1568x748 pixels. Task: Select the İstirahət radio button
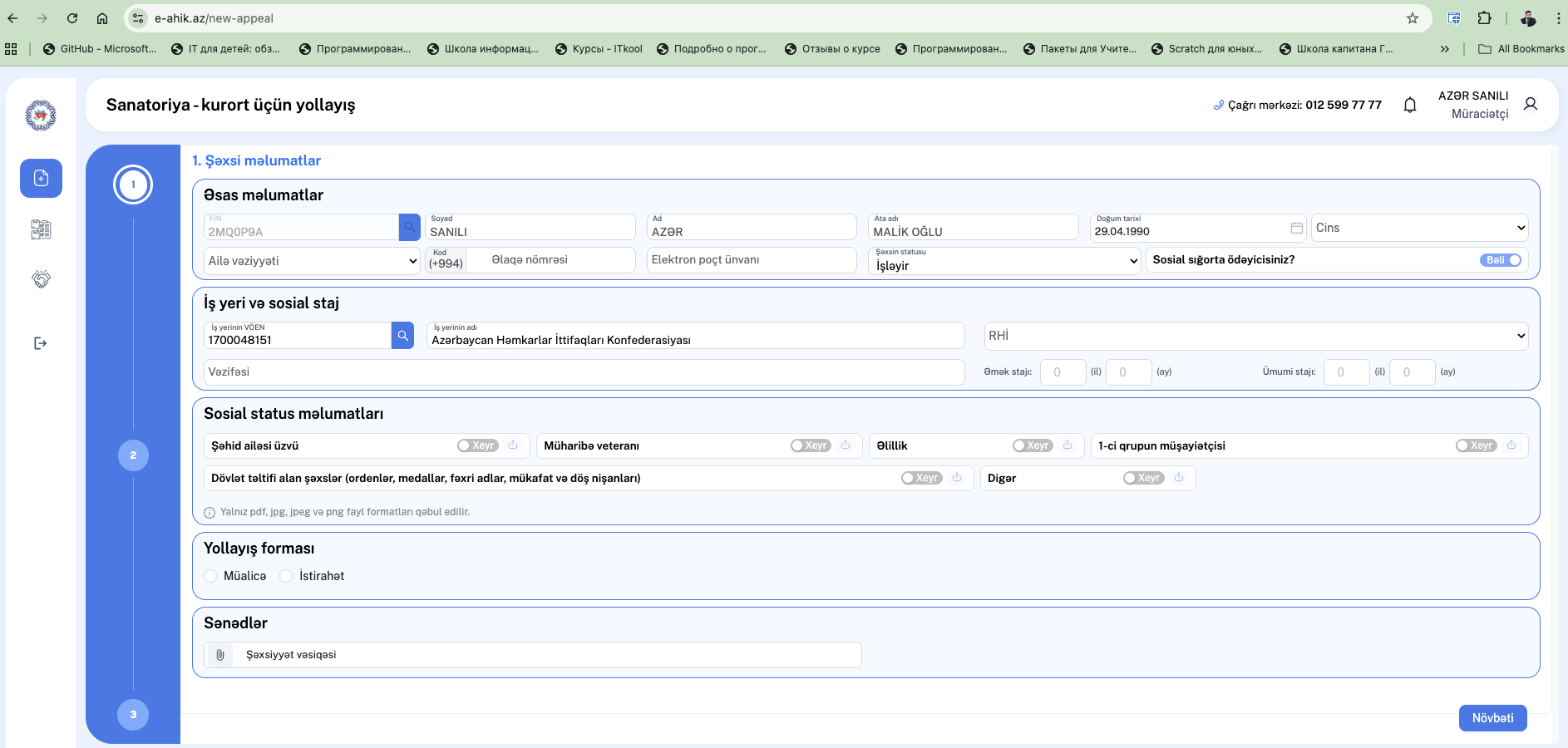click(287, 576)
